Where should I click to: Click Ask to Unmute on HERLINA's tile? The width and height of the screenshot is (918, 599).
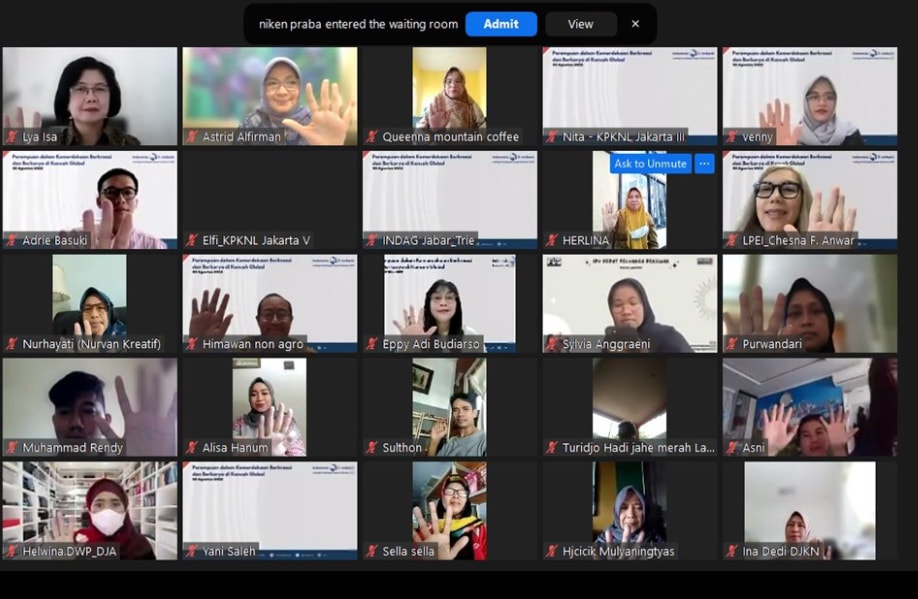click(650, 163)
